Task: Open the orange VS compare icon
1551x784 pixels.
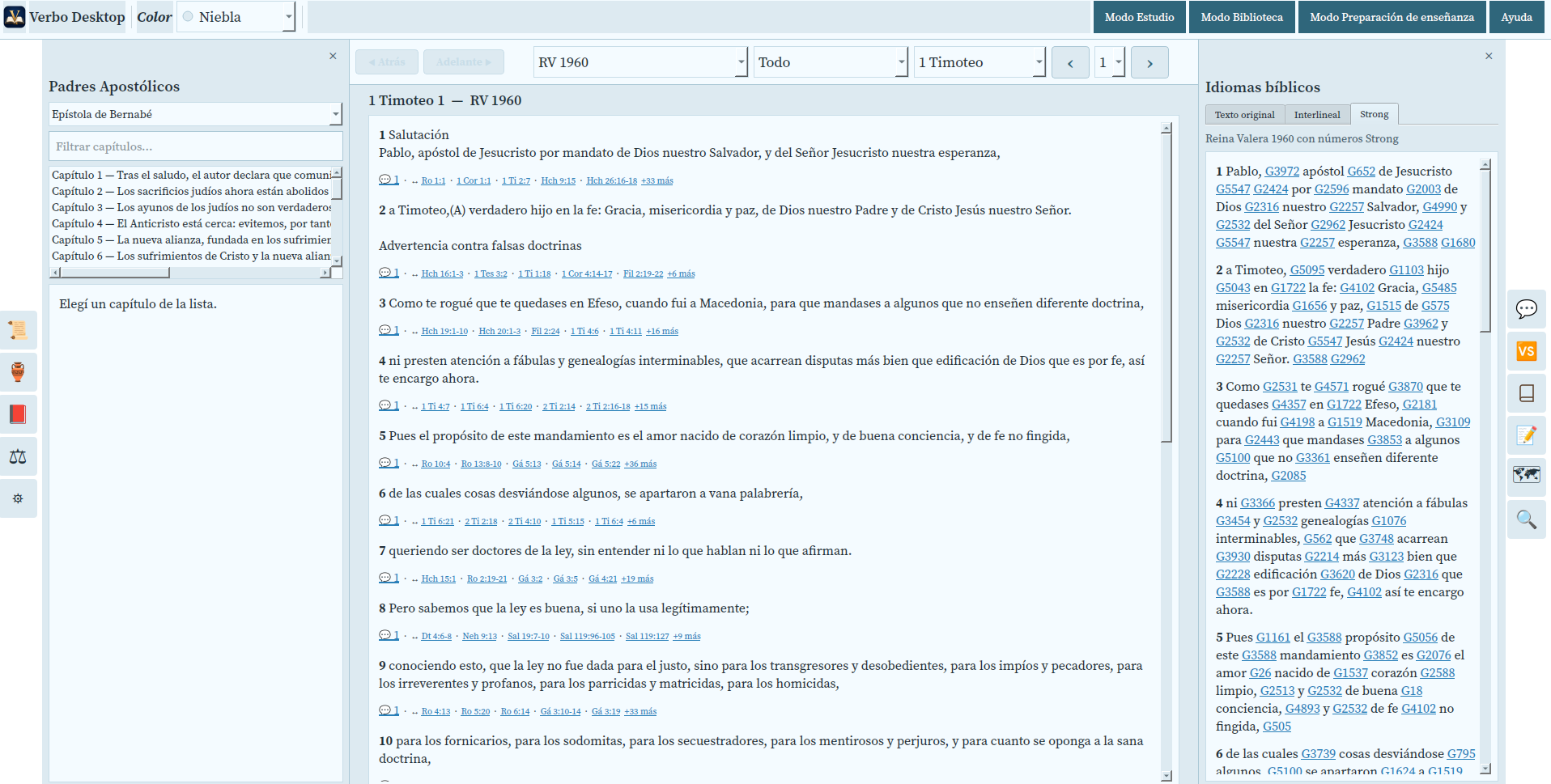Action: 1527,351
